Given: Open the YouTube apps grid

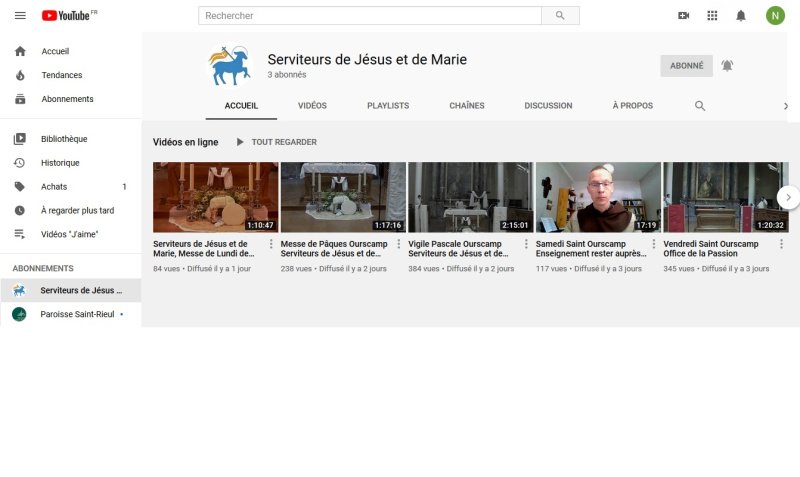Looking at the screenshot, I should tap(712, 16).
